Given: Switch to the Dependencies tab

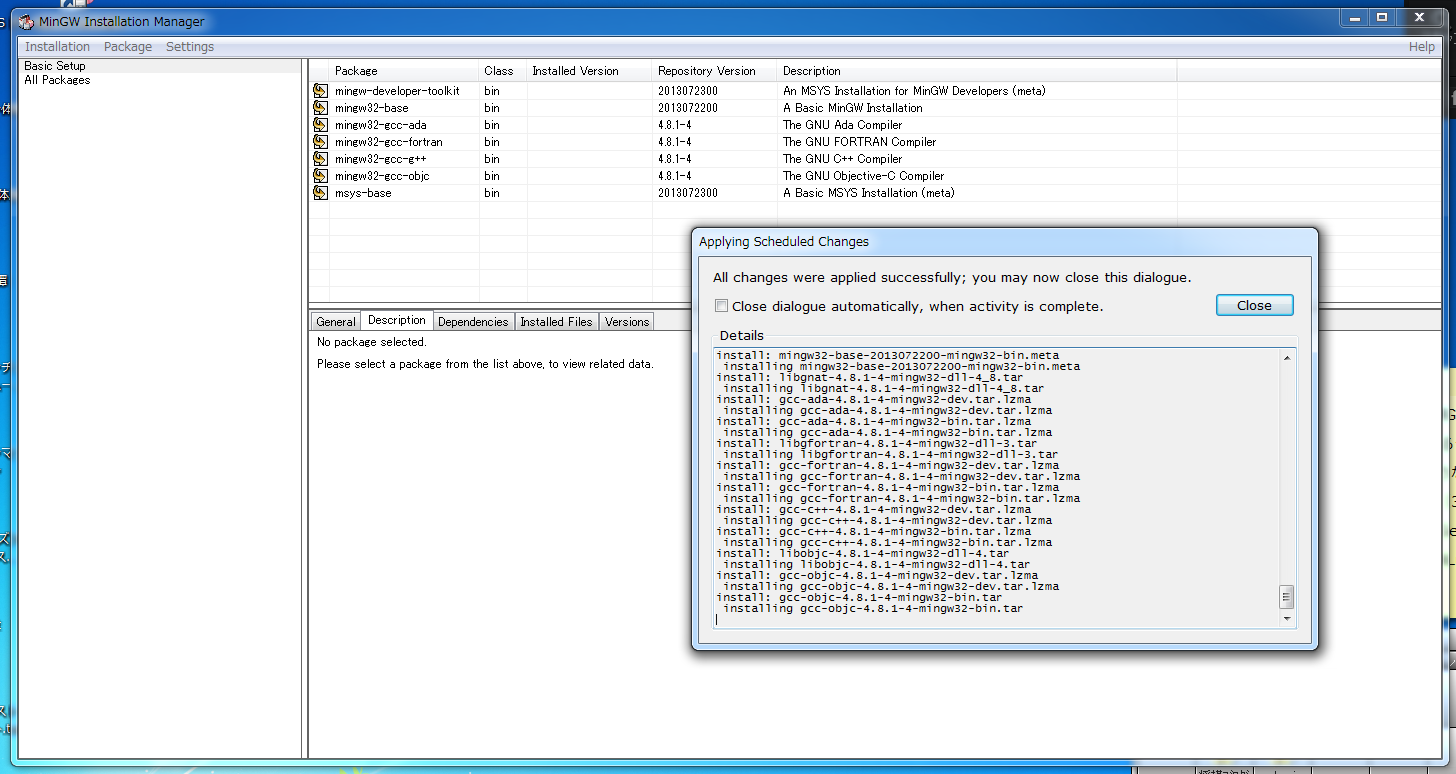Looking at the screenshot, I should point(474,322).
